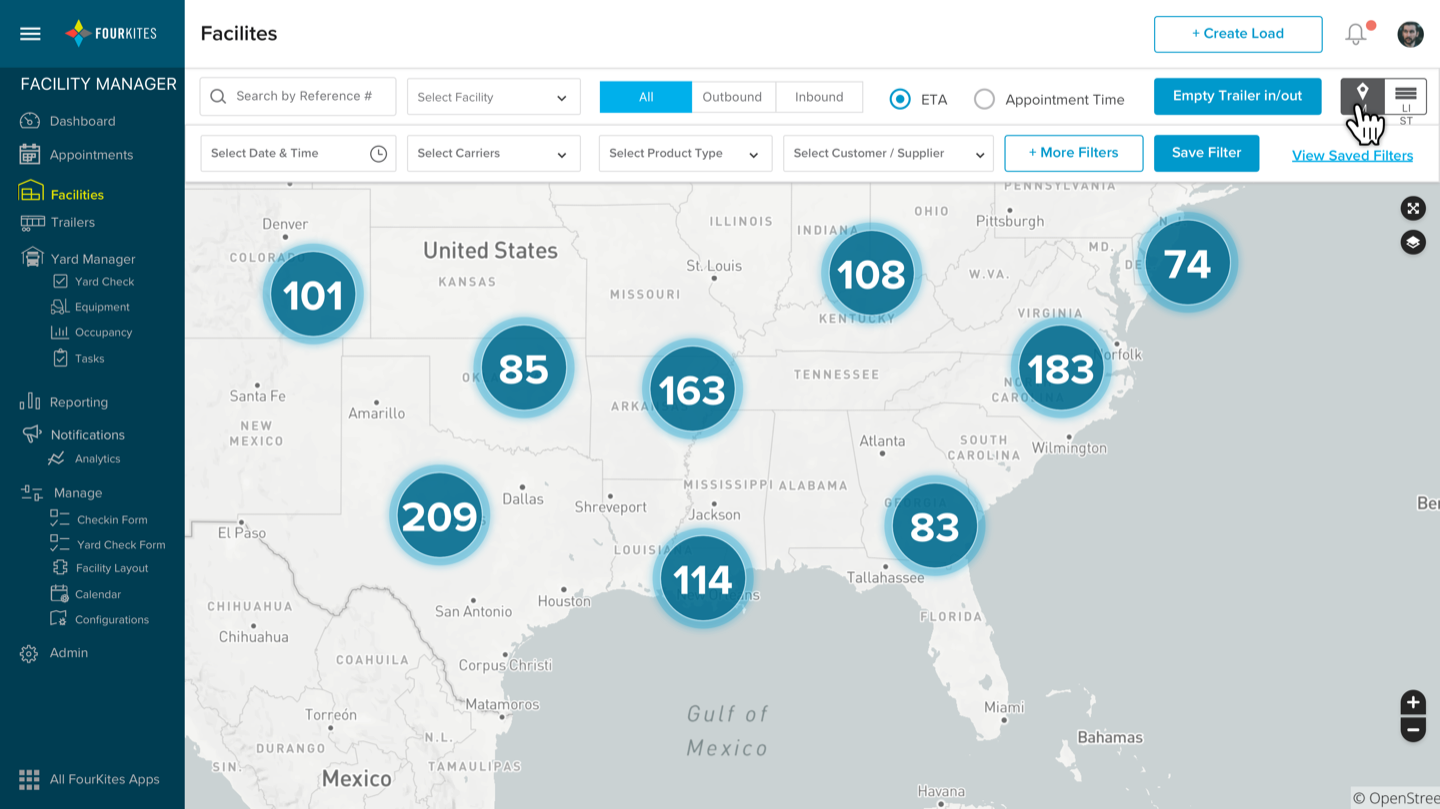The image size is (1440, 809).
Task: Open Configurations under Manage
Action: (111, 620)
